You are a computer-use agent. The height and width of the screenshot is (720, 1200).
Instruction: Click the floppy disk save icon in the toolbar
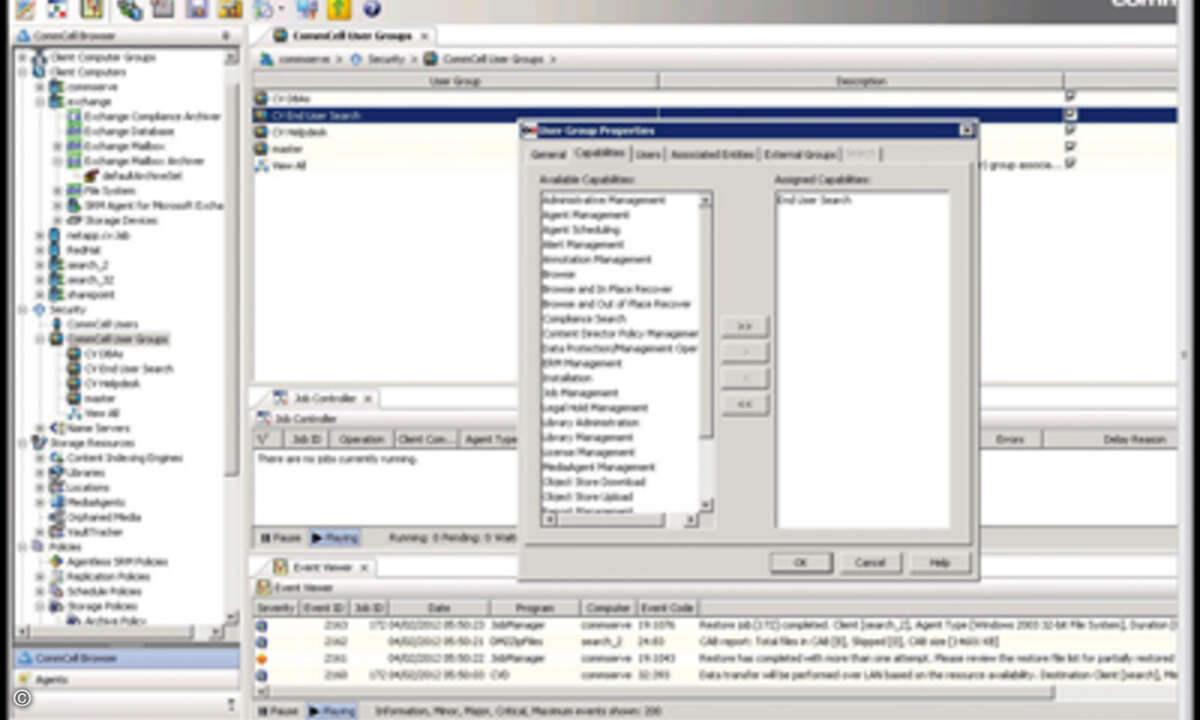(x=197, y=9)
